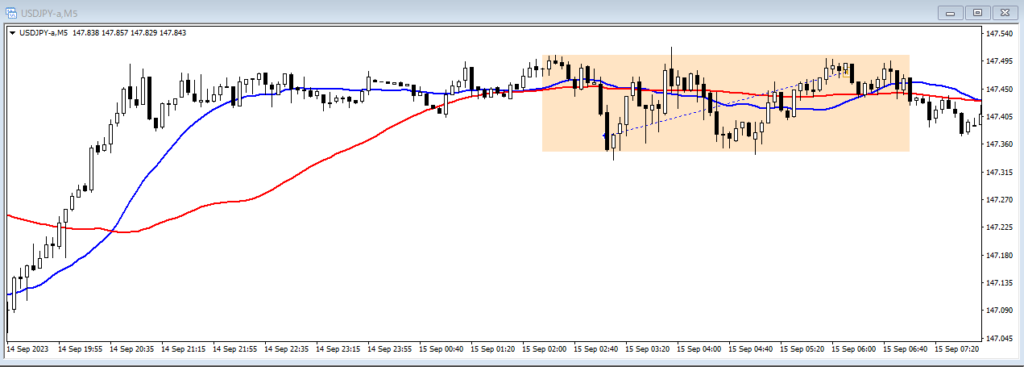This screenshot has width=1024, height=367.
Task: Click price scale label 147.135
Action: click(x=1000, y=283)
